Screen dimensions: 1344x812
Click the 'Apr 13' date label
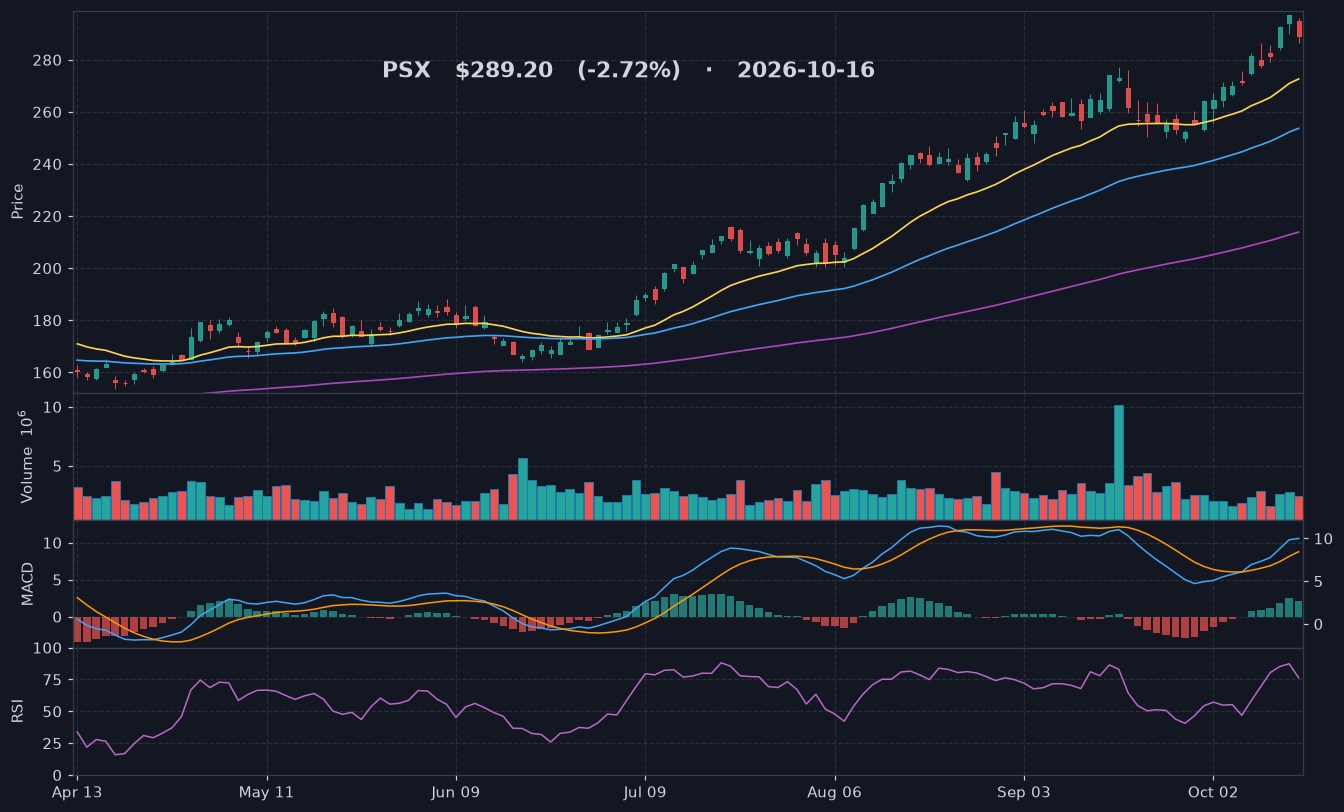pos(77,792)
